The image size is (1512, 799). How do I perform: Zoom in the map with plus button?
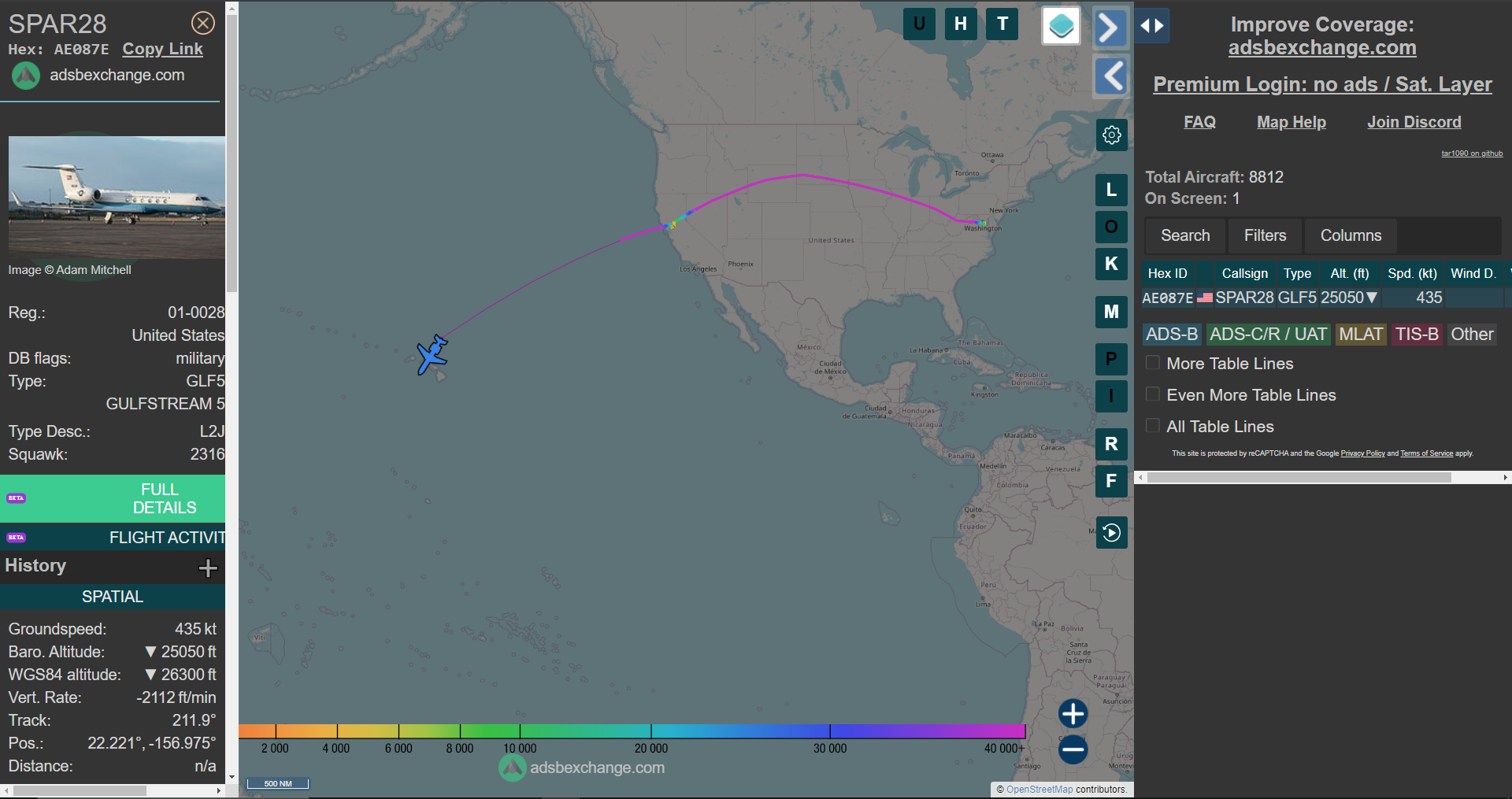click(1073, 714)
